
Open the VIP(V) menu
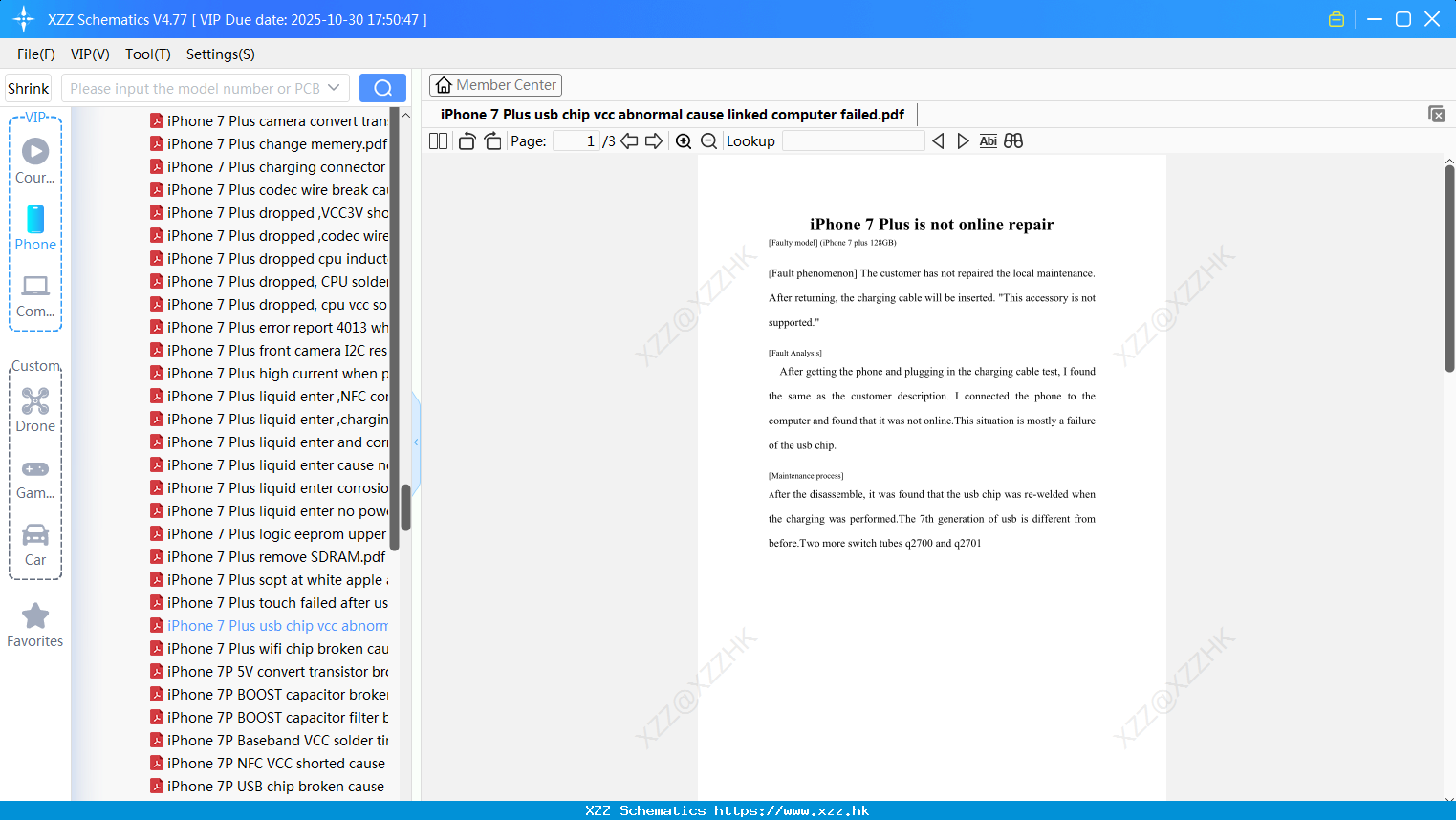(x=90, y=54)
